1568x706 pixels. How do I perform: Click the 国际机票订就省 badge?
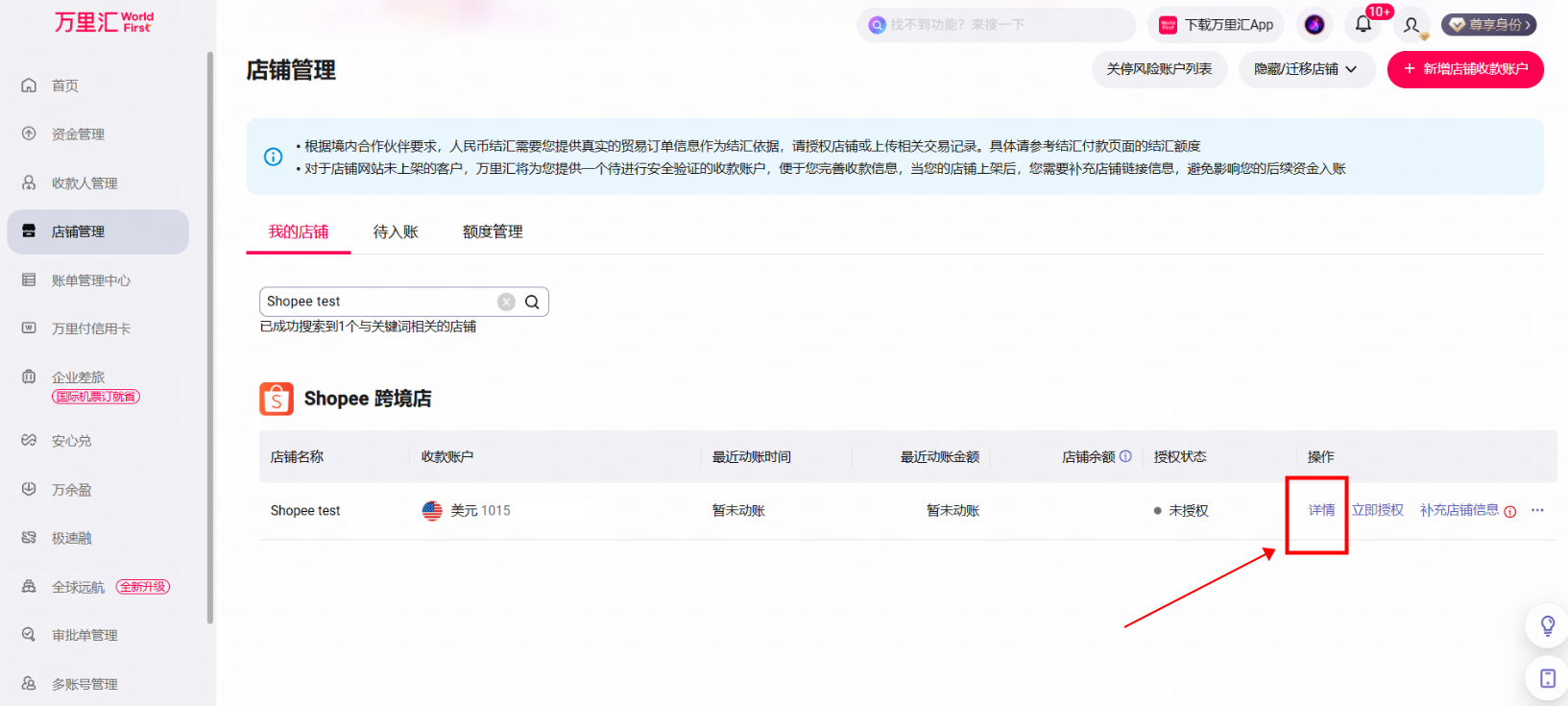[96, 397]
